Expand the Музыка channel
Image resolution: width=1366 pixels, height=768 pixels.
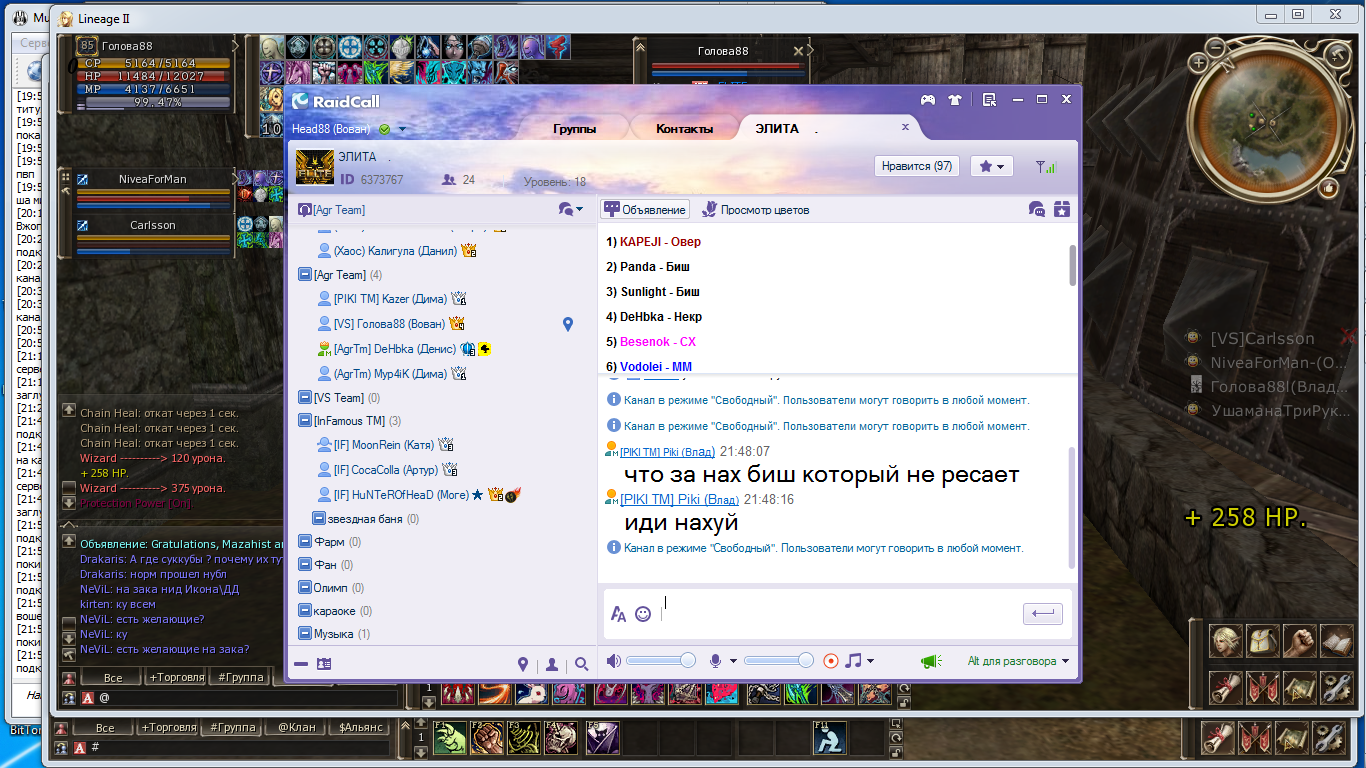click(305, 634)
